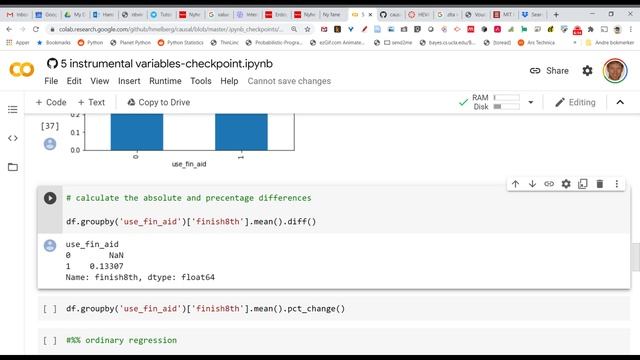Viewport: 640px width, 360px height.
Task: Open cell settings gear in toolbar
Action: point(566,184)
